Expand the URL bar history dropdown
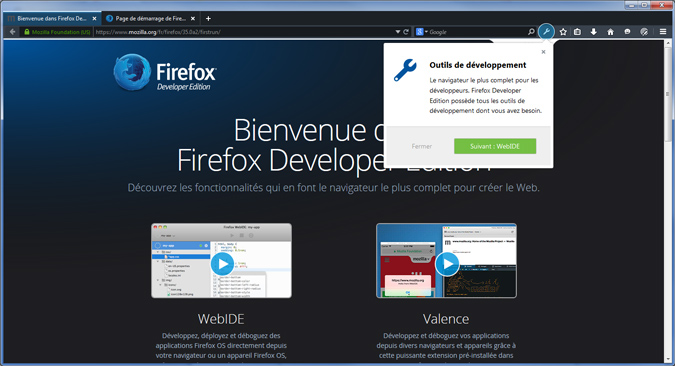675x366 pixels. [x=398, y=32]
